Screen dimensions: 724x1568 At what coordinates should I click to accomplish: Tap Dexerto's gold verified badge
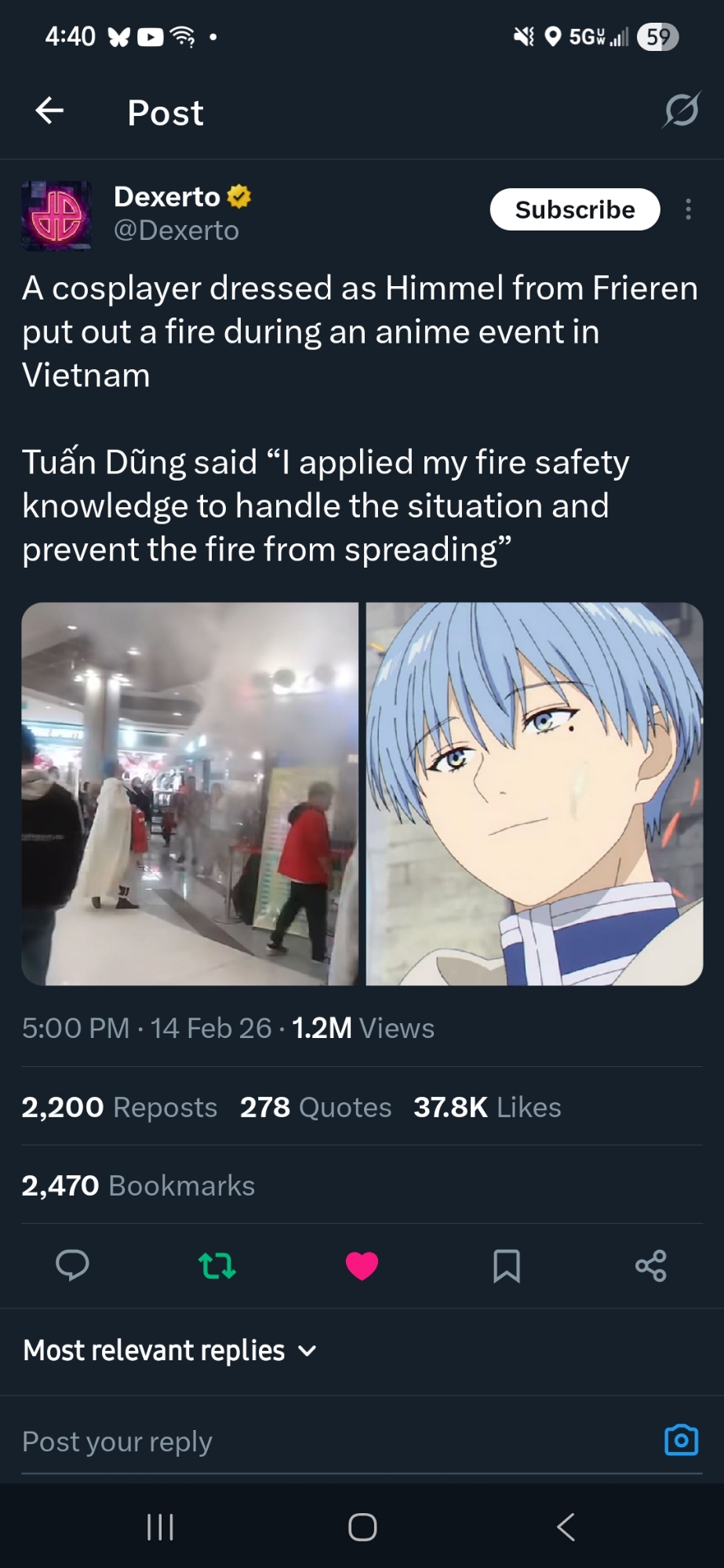tap(239, 196)
